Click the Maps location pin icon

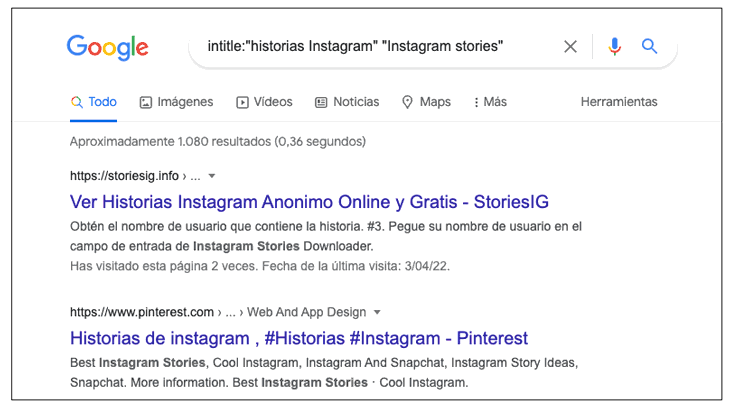coord(407,102)
